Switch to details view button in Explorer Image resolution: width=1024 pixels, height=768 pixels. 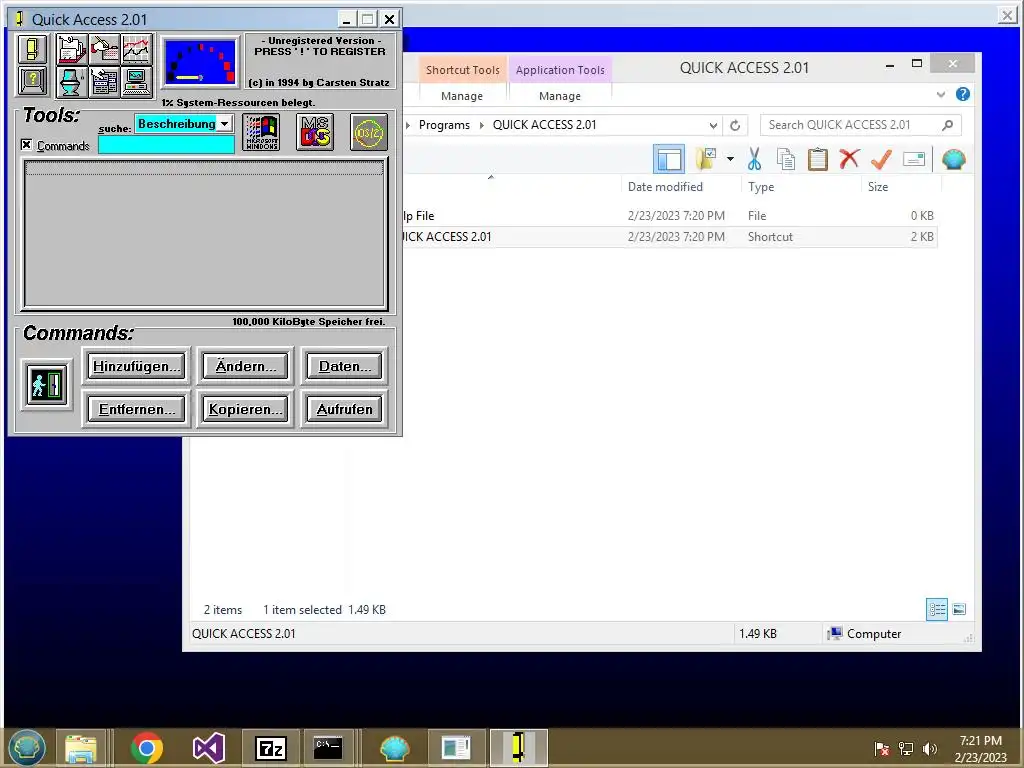tap(937, 609)
